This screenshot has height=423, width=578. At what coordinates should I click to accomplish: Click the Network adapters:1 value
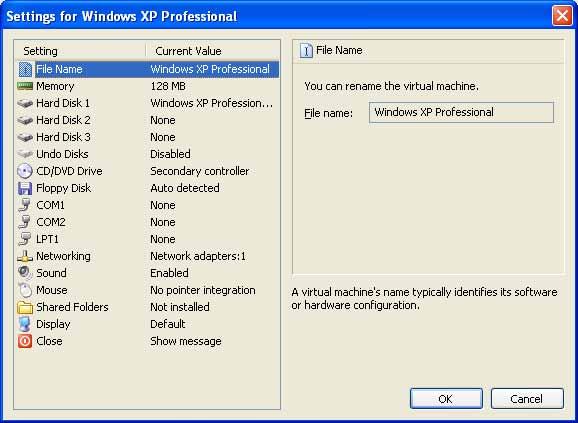click(198, 256)
